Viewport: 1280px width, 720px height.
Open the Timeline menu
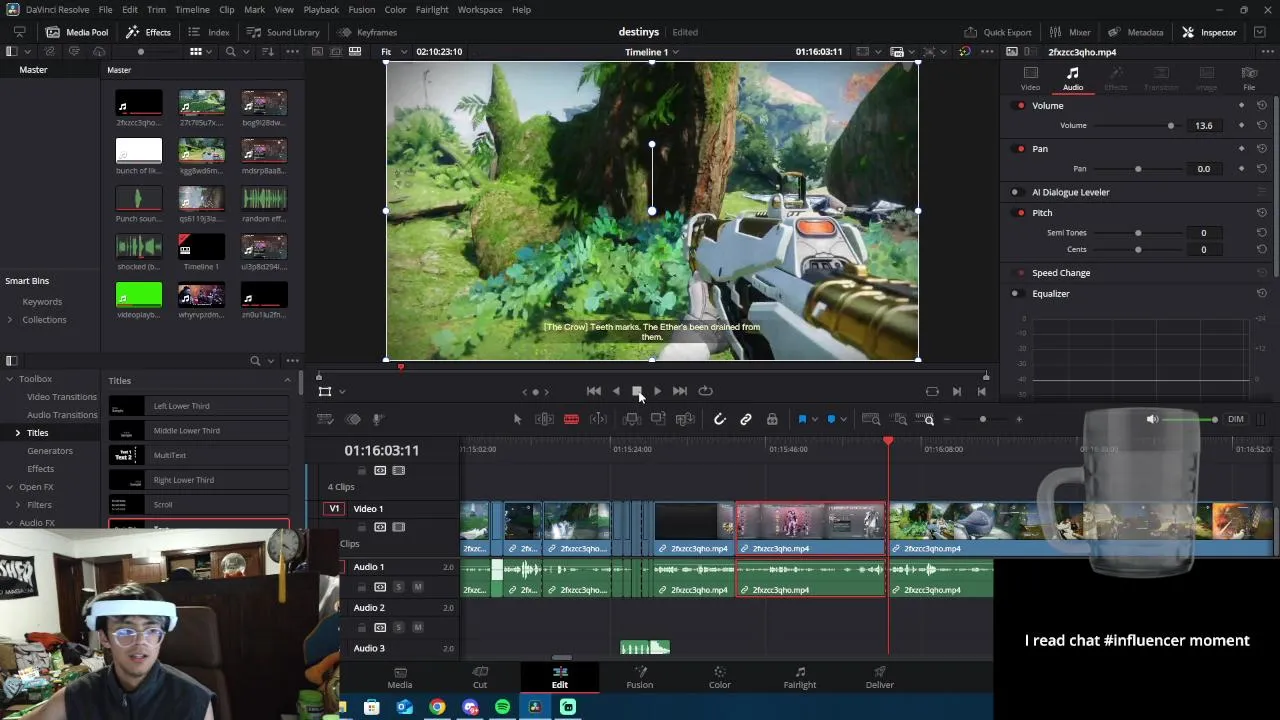(x=192, y=10)
